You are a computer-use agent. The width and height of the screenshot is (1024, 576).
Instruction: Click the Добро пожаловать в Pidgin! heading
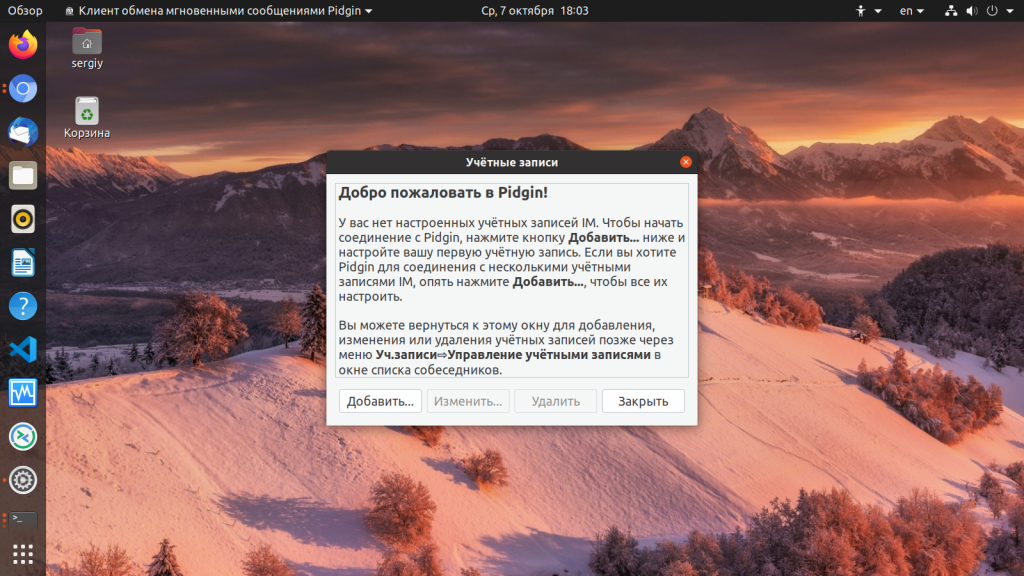pos(443,193)
